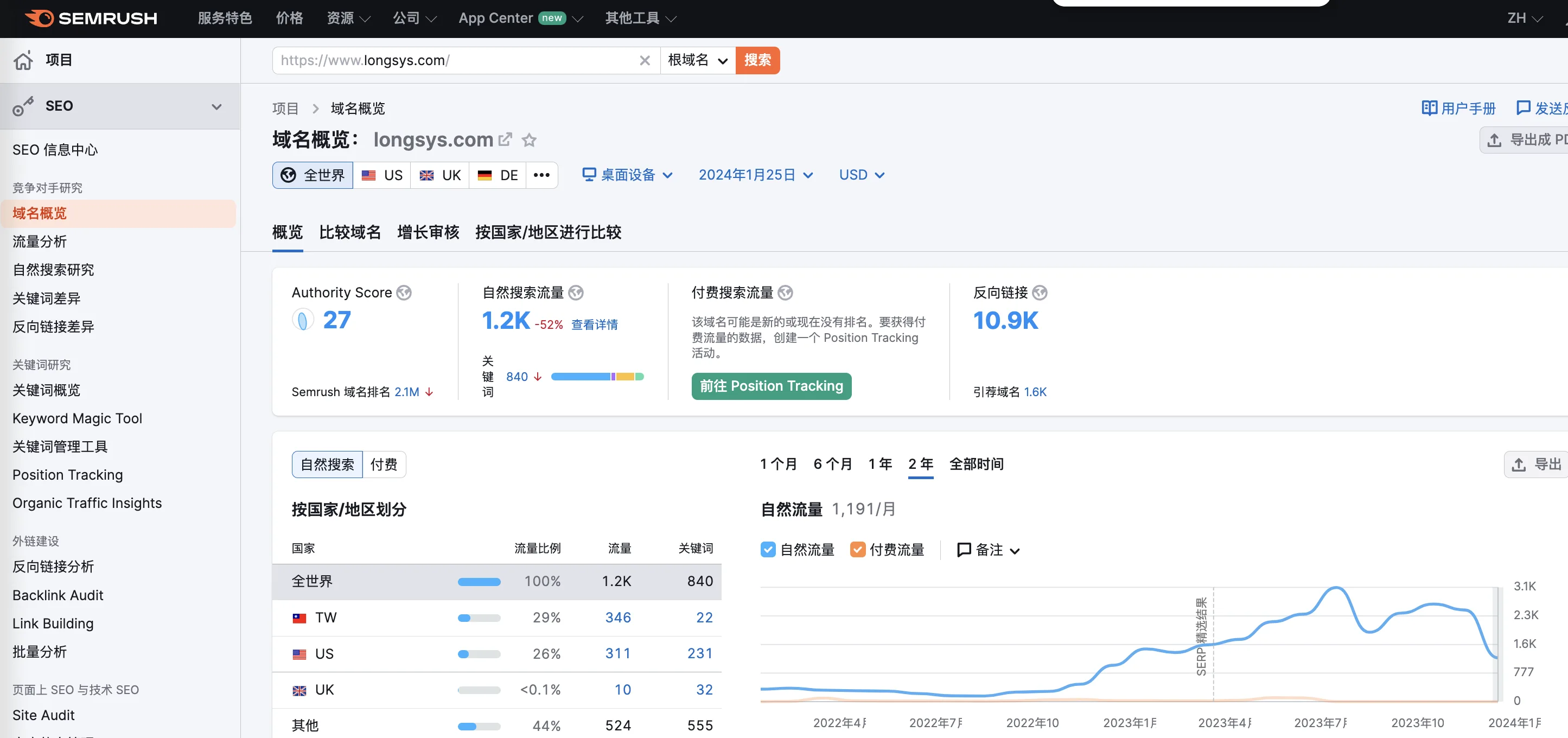
Task: Switch to 自然搜索 toggle
Action: [x=328, y=465]
